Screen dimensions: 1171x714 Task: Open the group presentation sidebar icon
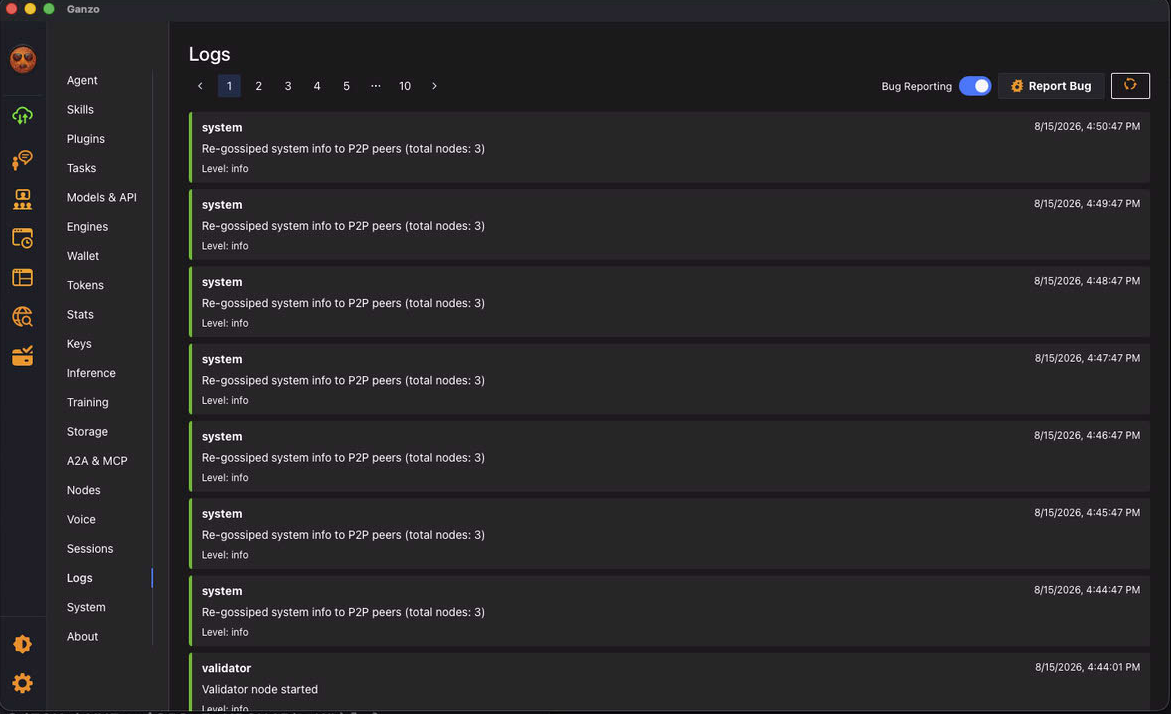click(22, 199)
